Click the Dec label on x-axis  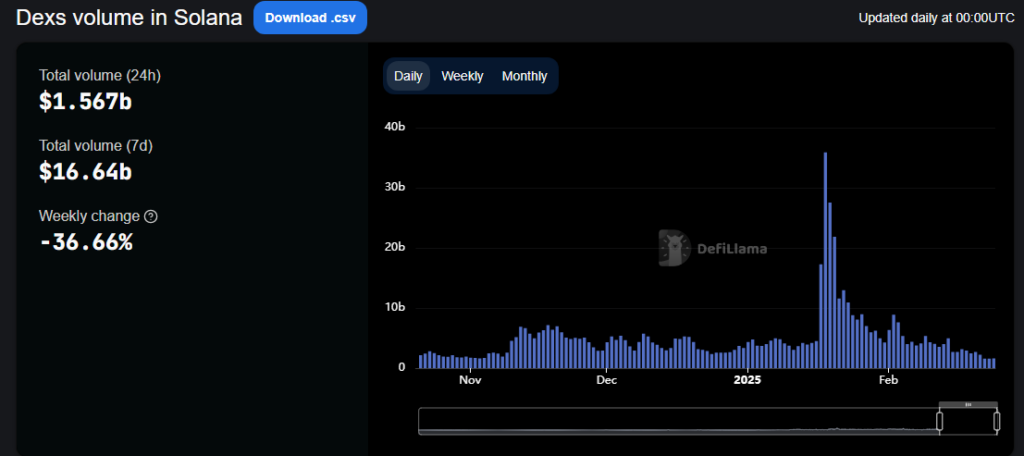[x=607, y=380]
